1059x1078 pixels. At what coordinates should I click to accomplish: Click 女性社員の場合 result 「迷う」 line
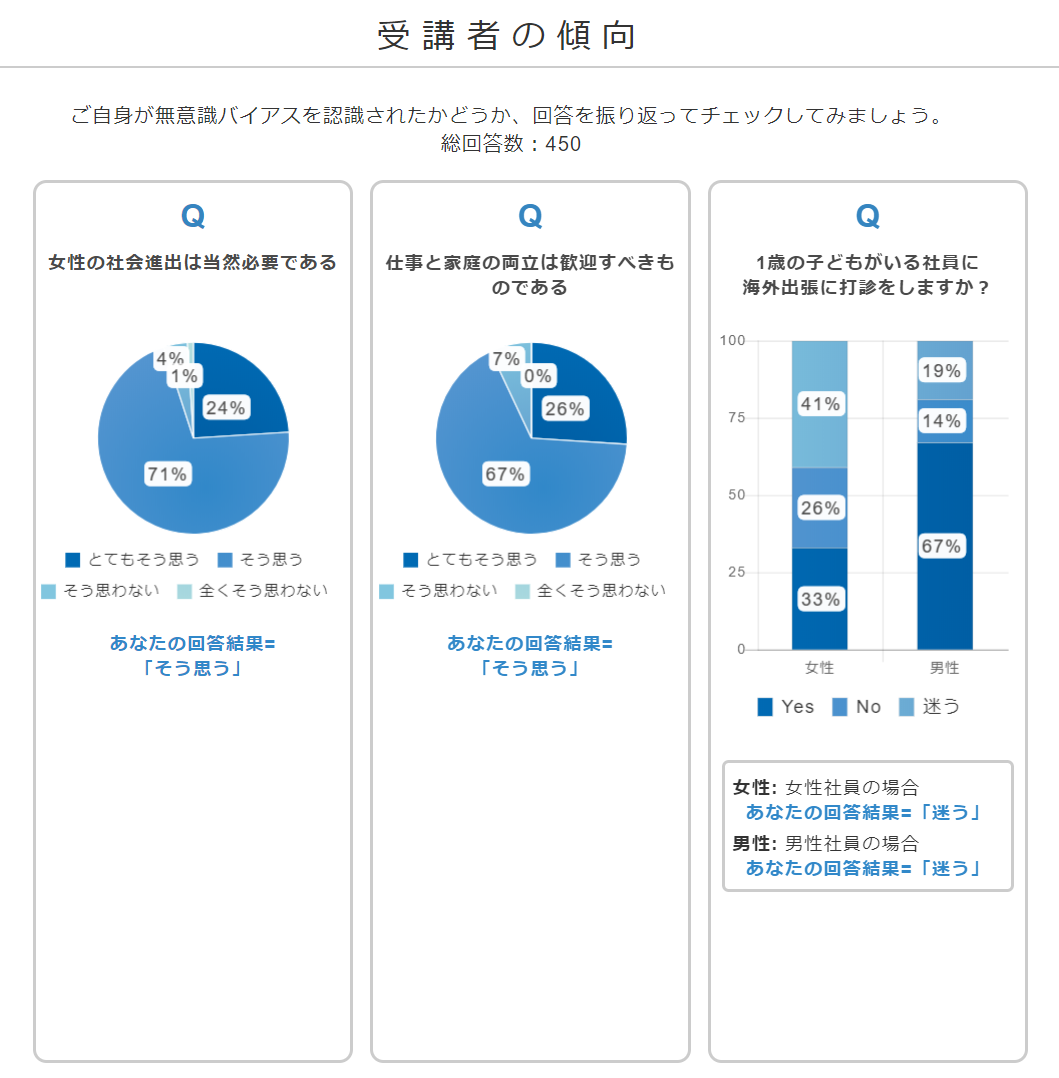coord(863,813)
